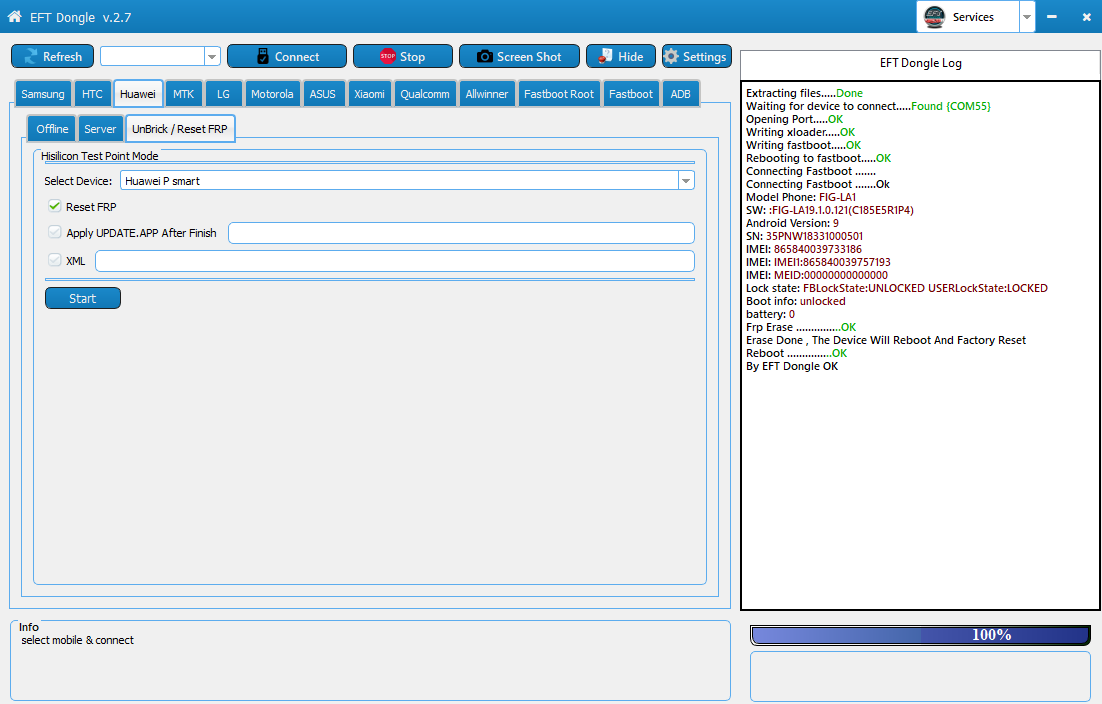Viewport: 1102px width, 704px height.
Task: Open the ASUS tab
Action: point(323,93)
